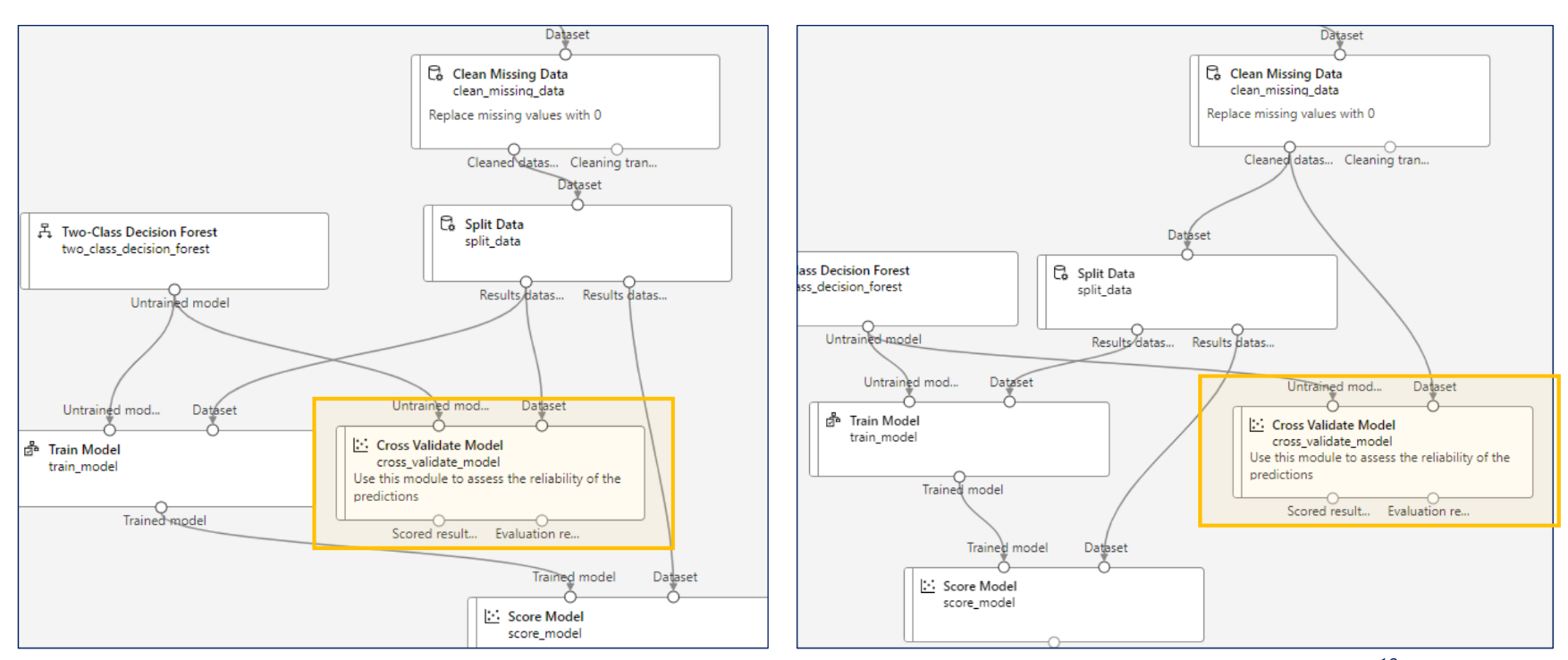Click 'Cross Validate Model' title in right pipeline
This screenshot has width=1568, height=660.
[1334, 425]
